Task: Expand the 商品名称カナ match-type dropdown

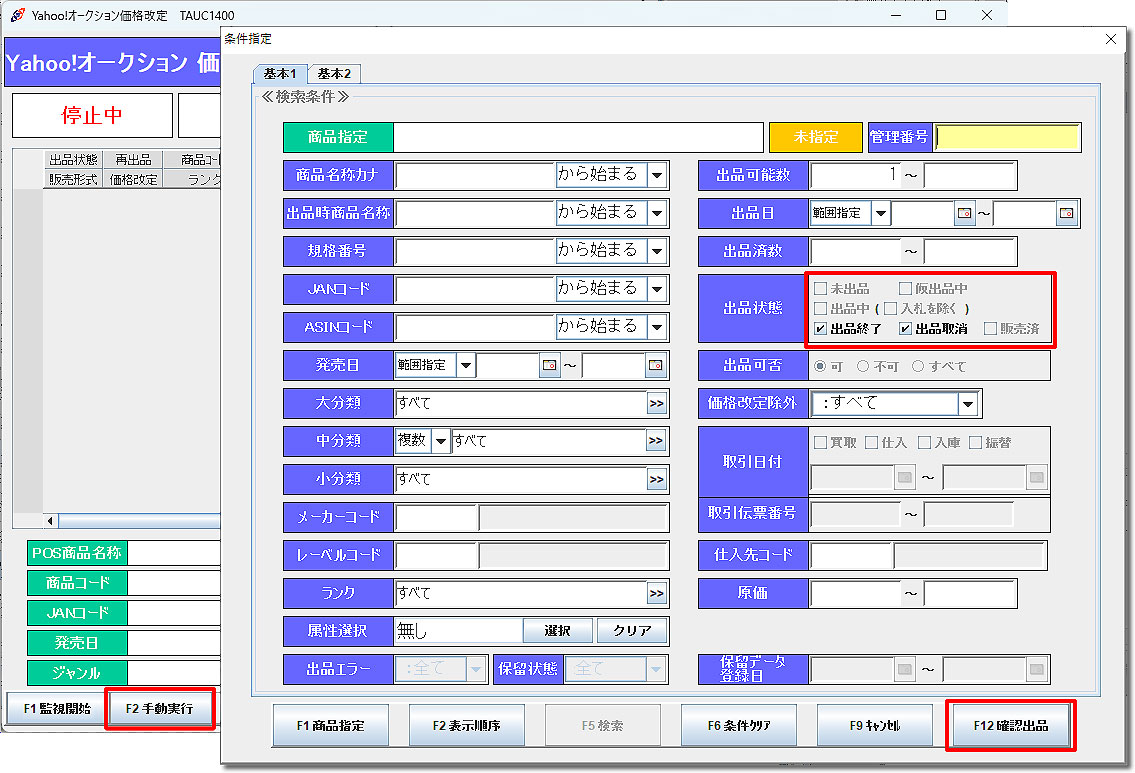Action: pyautogui.click(x=657, y=175)
